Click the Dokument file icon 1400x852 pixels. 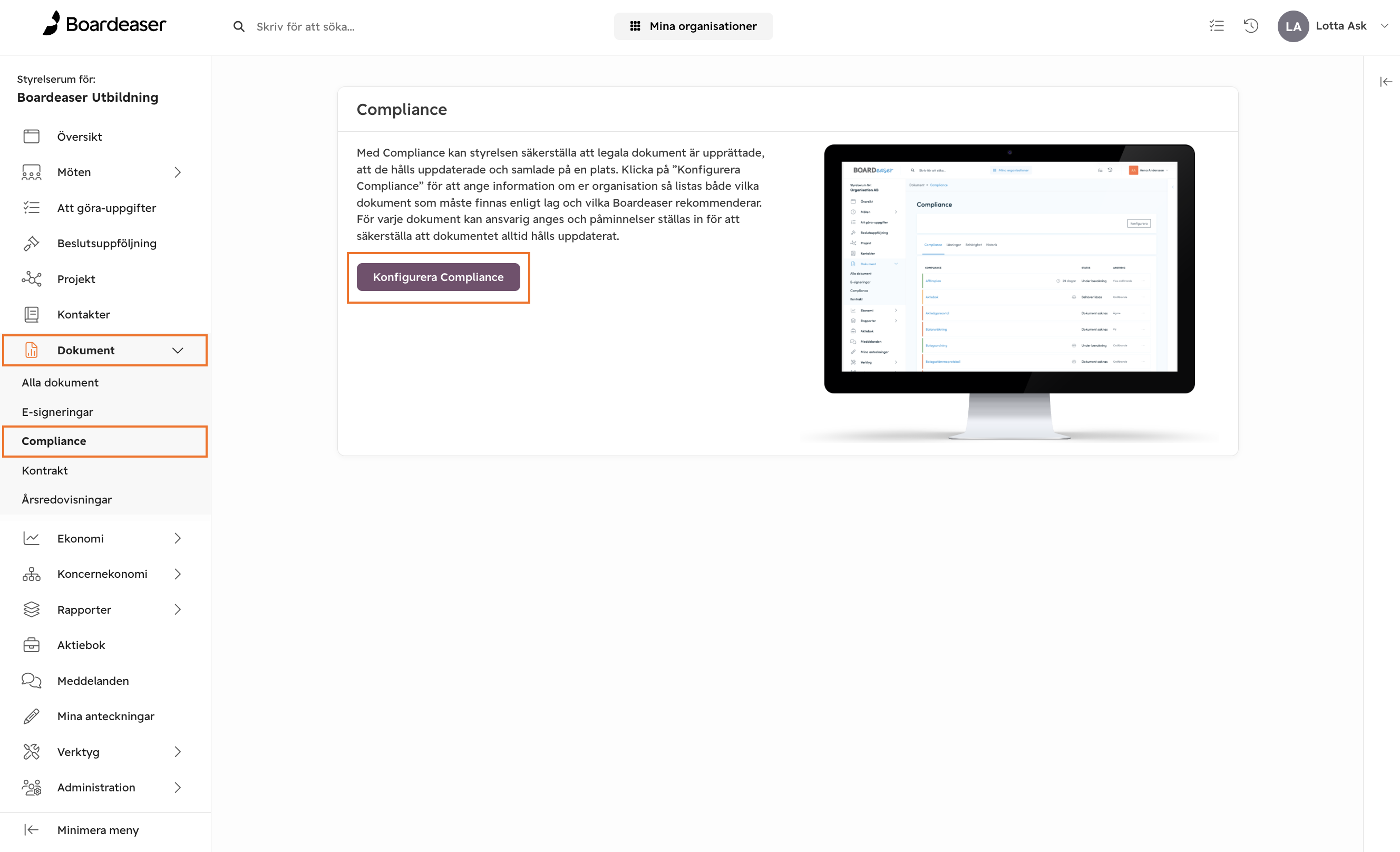point(31,350)
